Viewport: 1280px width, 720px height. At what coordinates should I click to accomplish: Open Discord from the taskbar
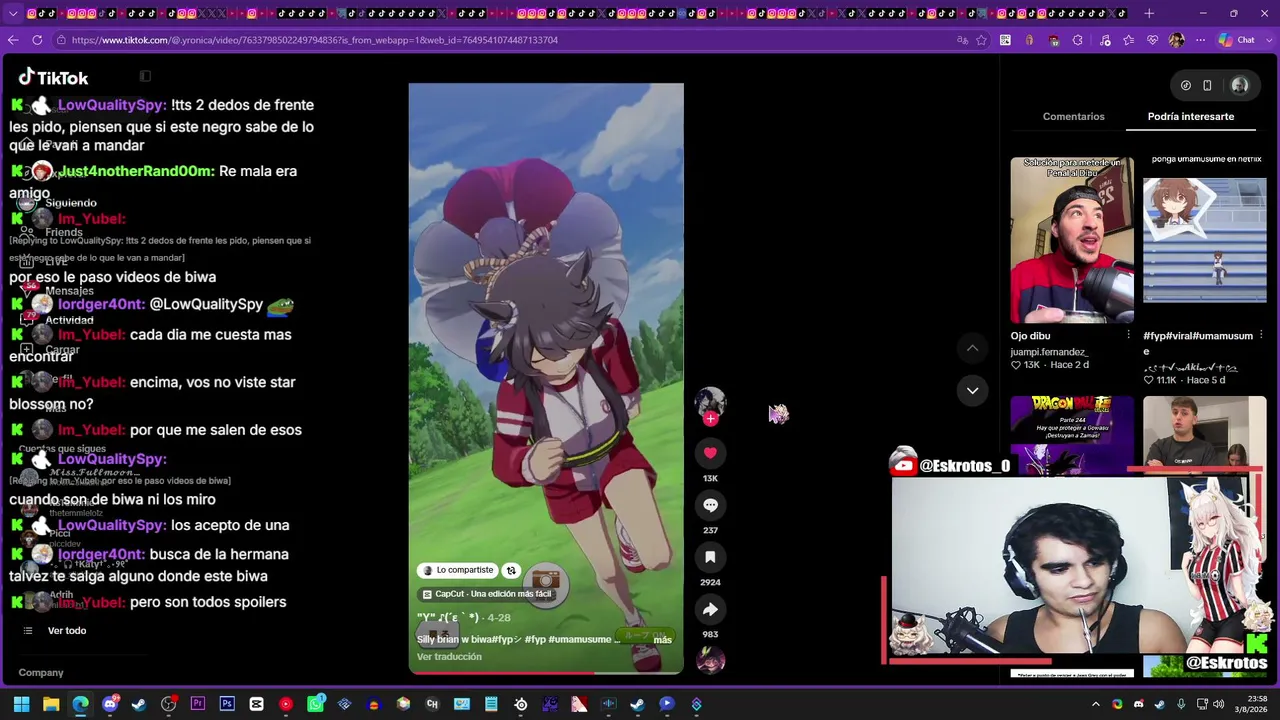click(110, 704)
